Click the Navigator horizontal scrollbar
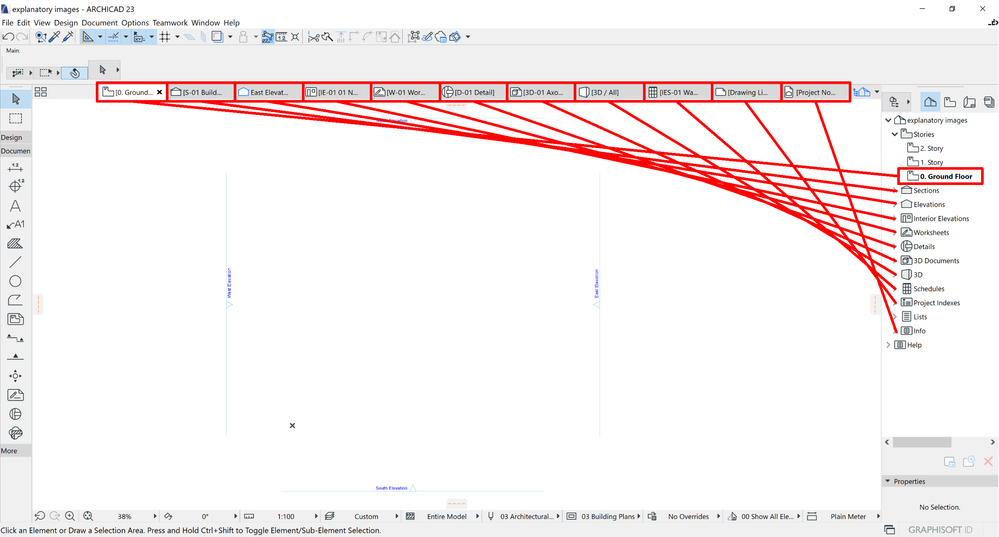This screenshot has width=999, height=537. point(922,442)
